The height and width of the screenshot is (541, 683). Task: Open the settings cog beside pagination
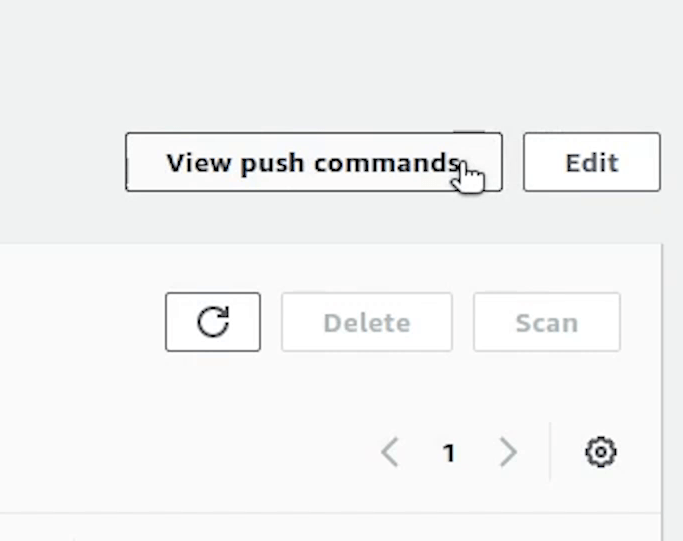[600, 452]
